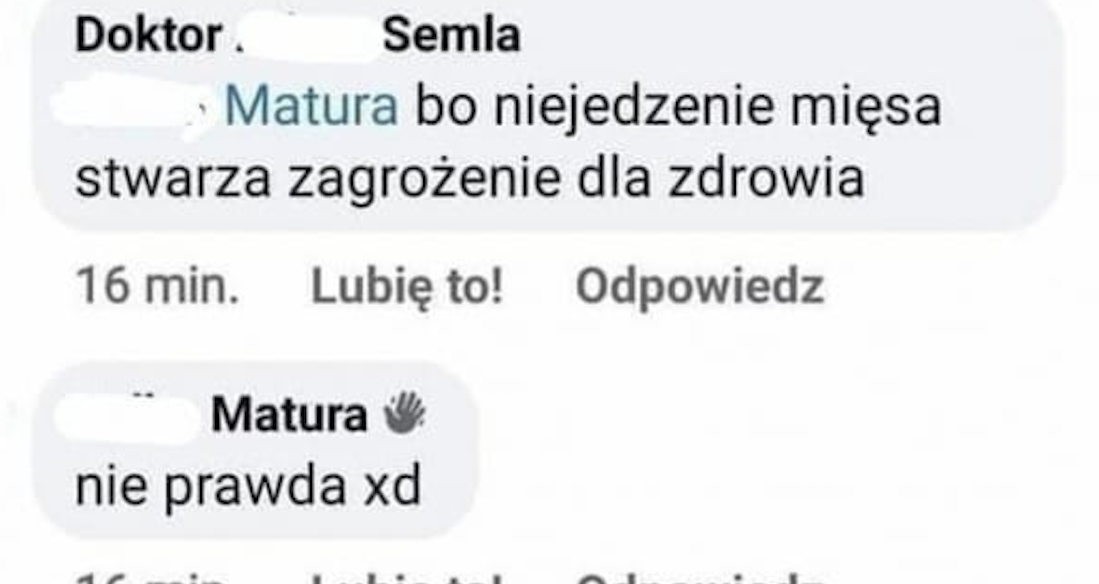The height and width of the screenshot is (584, 1099).
Task: Reply to Doktor Semla's comment via Odpowiedz
Action: [699, 288]
